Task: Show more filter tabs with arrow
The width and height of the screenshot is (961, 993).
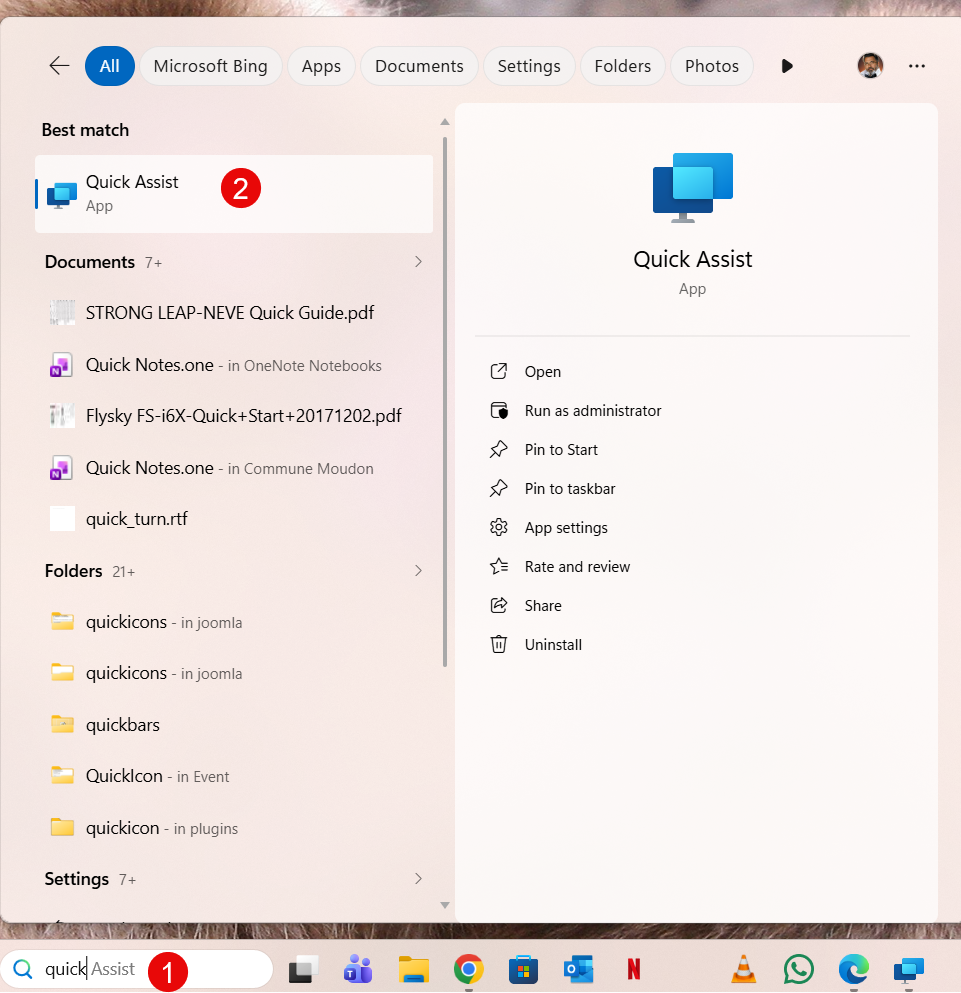Action: (x=787, y=66)
